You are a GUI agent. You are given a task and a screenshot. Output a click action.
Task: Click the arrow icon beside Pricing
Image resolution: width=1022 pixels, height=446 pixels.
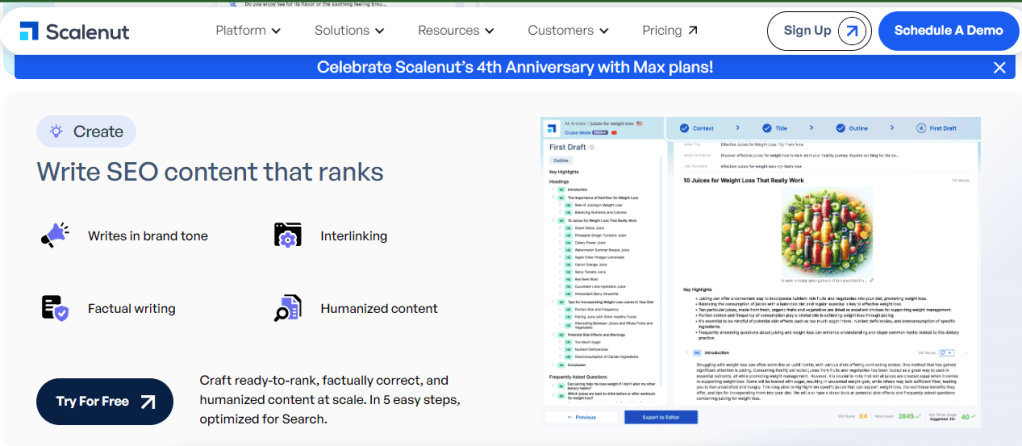(693, 31)
